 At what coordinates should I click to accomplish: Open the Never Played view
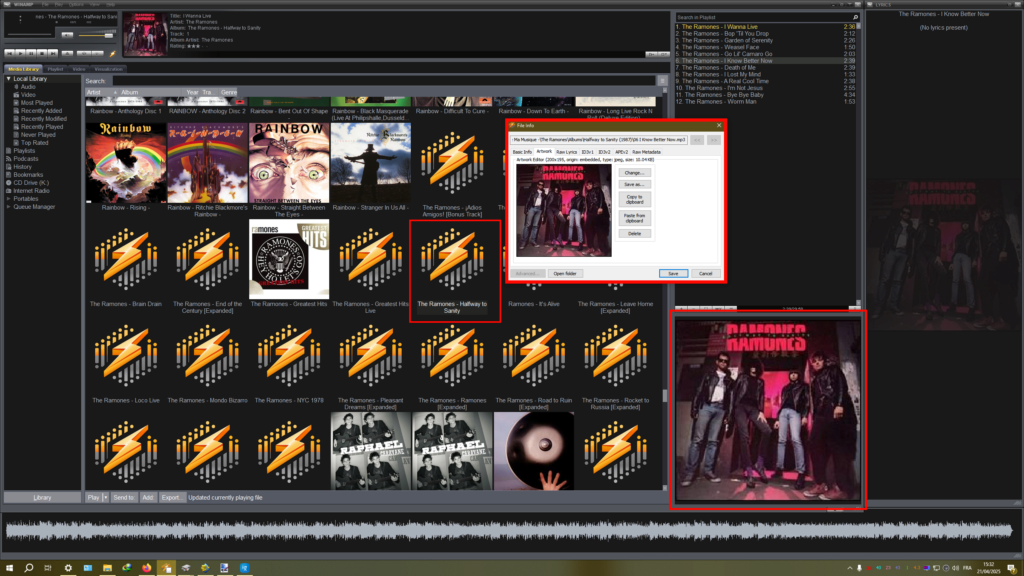34,135
